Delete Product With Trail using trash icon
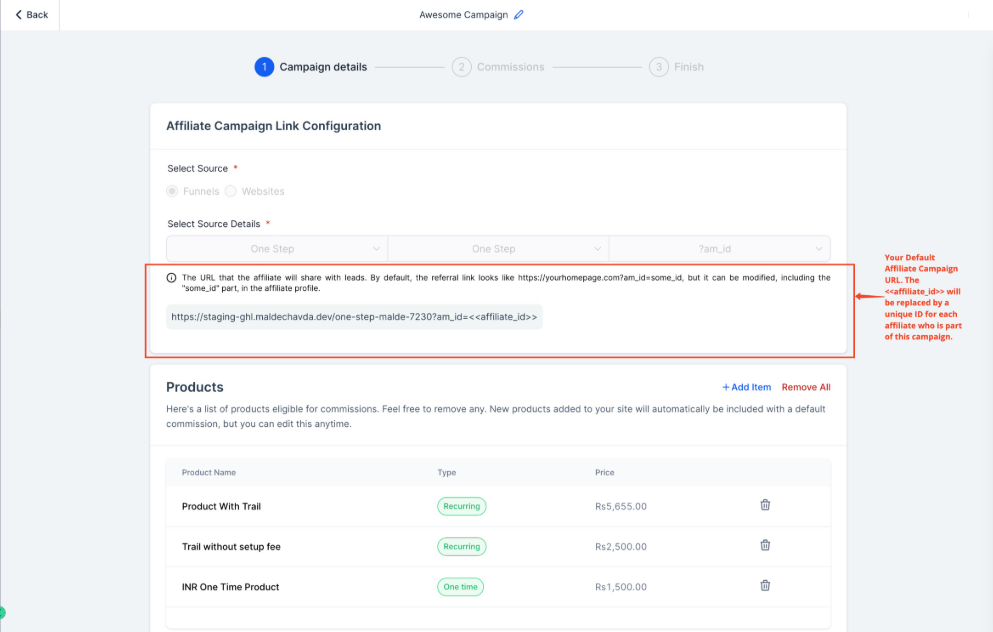The height and width of the screenshot is (632, 993). tap(765, 505)
